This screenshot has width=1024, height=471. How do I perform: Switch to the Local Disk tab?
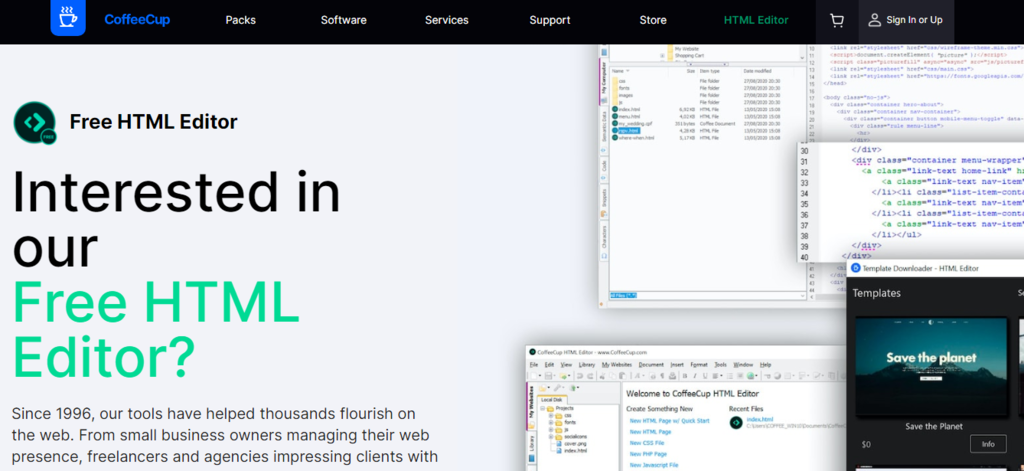tap(552, 399)
